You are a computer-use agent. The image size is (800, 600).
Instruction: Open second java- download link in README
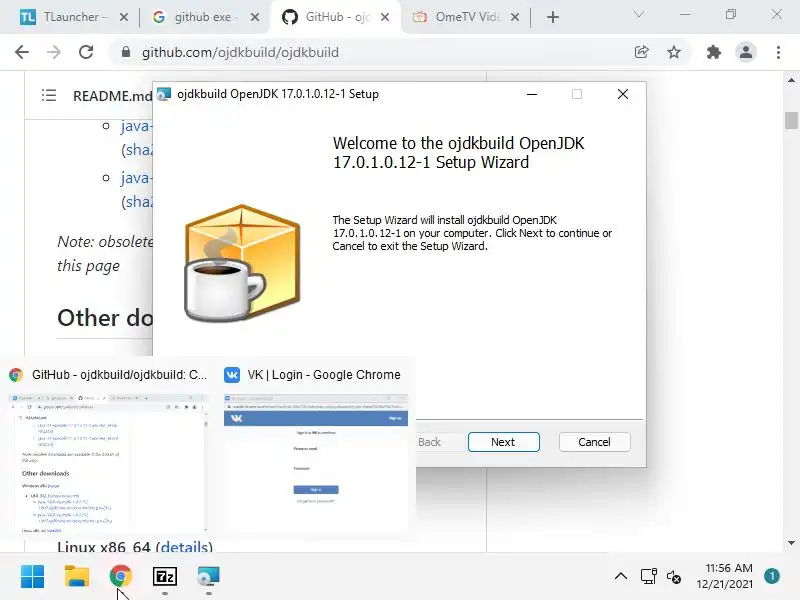click(136, 178)
